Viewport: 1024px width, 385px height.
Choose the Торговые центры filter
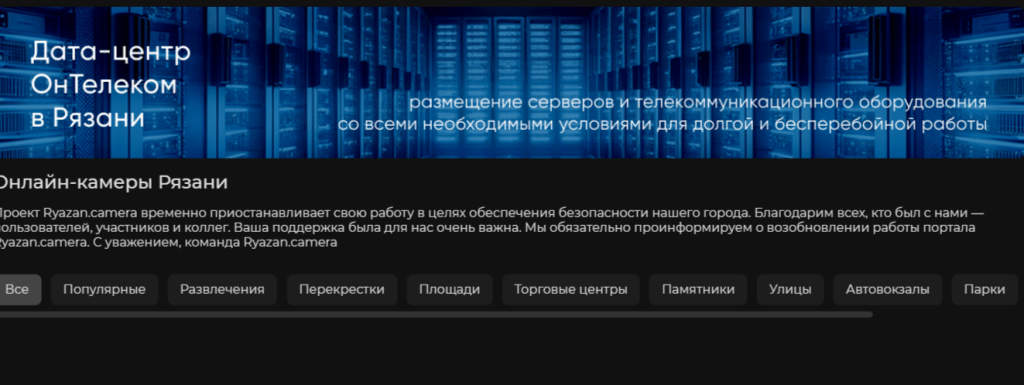point(571,290)
